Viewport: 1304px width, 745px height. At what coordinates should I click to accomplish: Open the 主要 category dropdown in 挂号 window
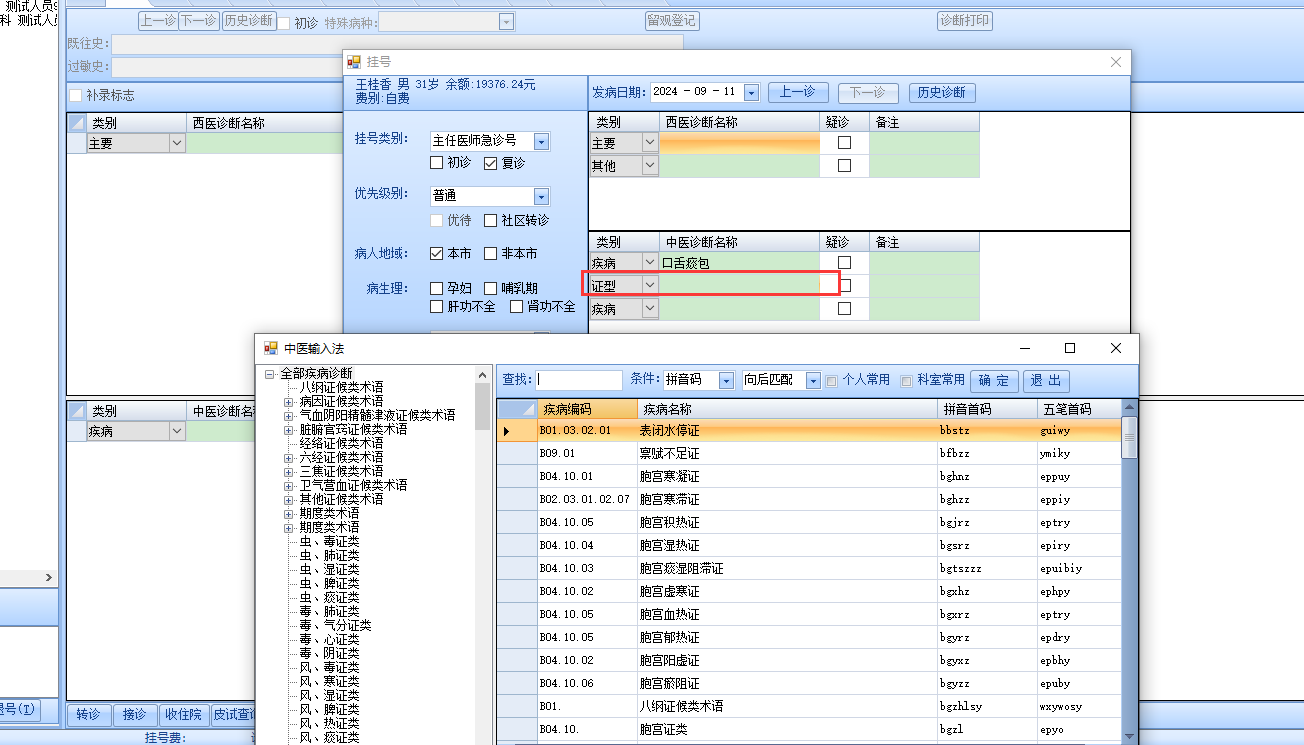[650, 143]
